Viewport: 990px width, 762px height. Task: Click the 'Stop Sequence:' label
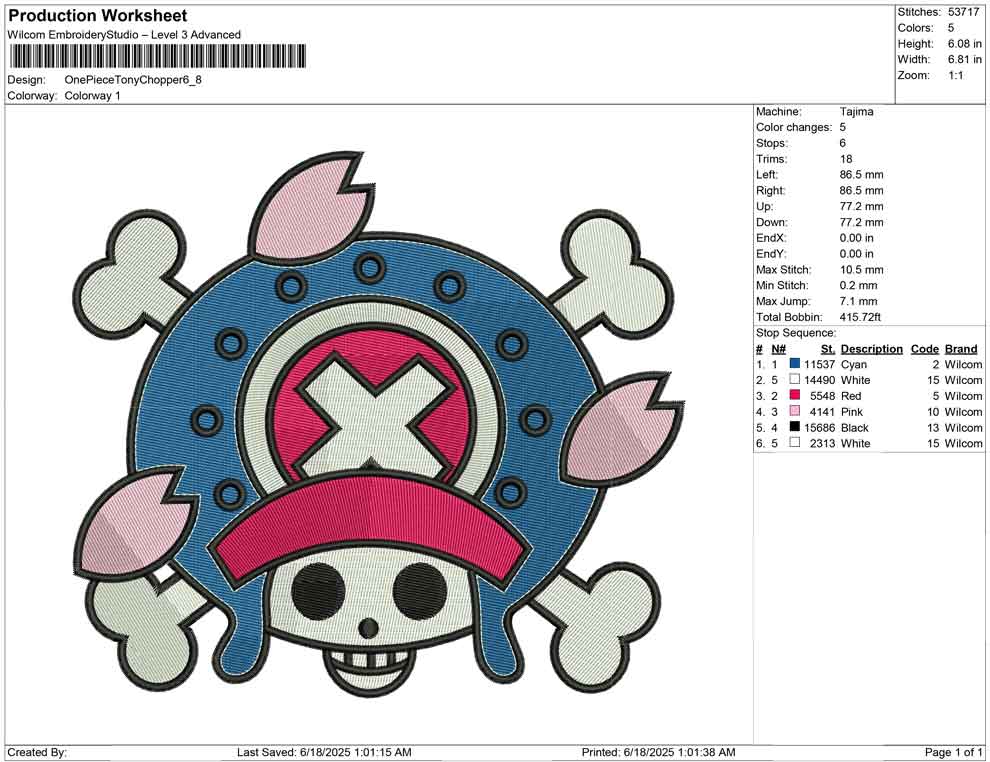(796, 332)
